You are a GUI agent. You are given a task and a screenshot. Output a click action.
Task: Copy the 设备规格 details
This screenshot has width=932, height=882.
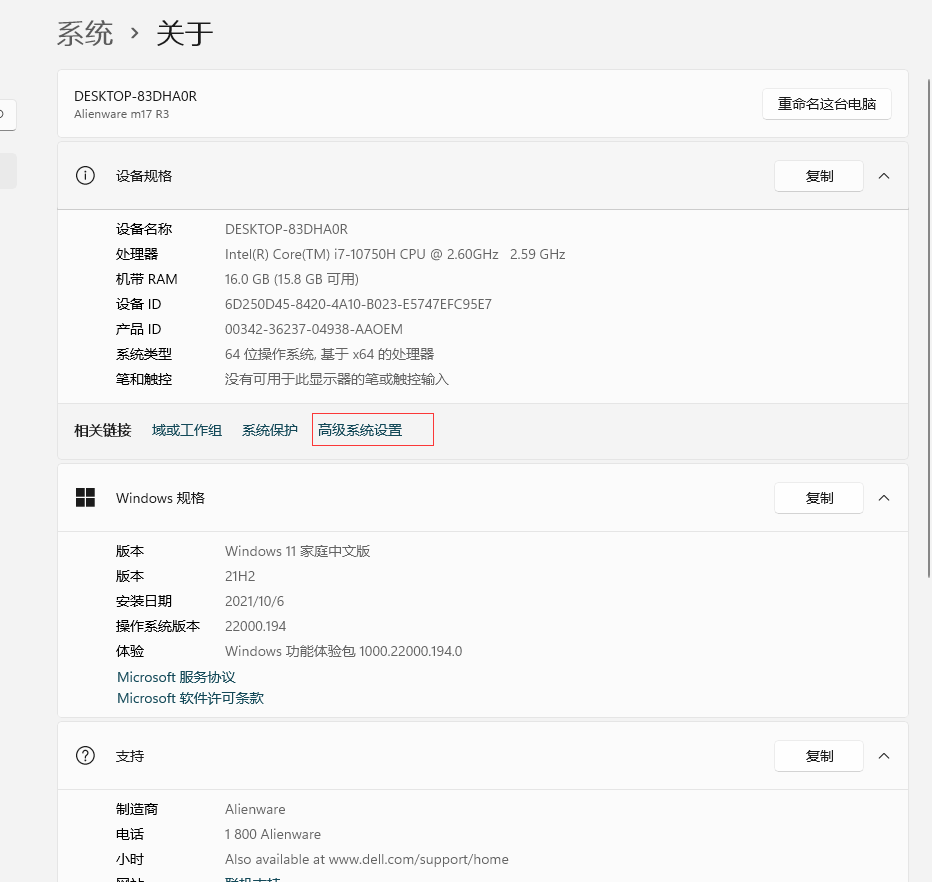818,176
